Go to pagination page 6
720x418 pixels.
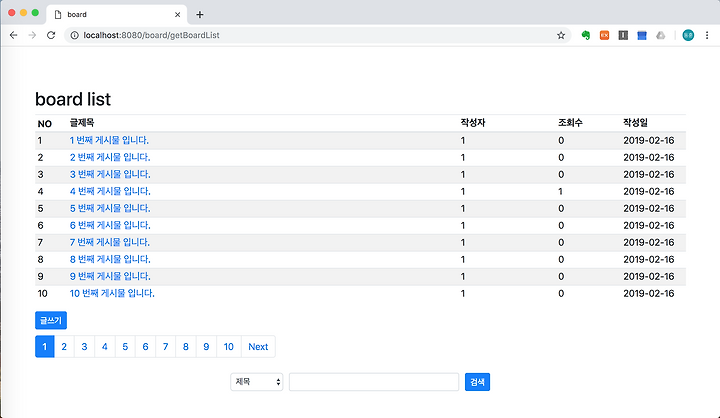coord(145,347)
